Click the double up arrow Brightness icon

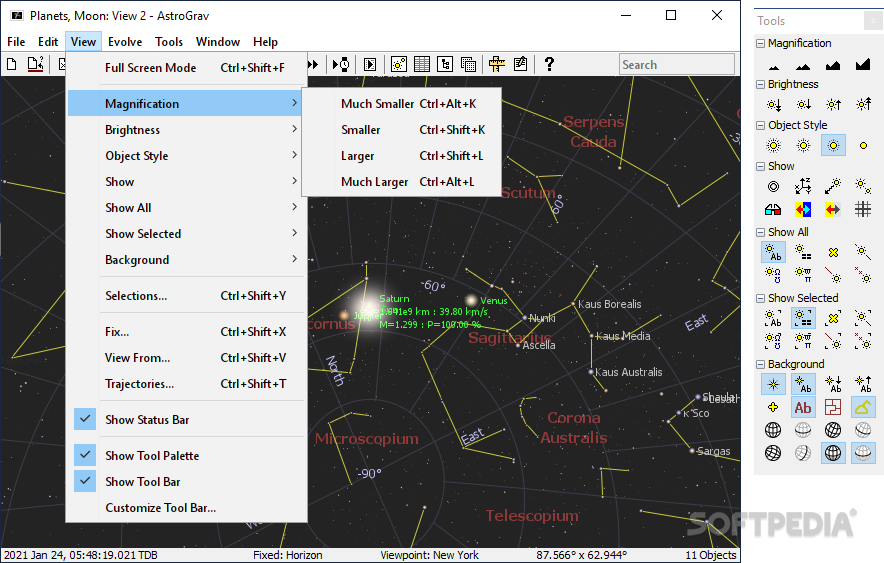point(863,104)
